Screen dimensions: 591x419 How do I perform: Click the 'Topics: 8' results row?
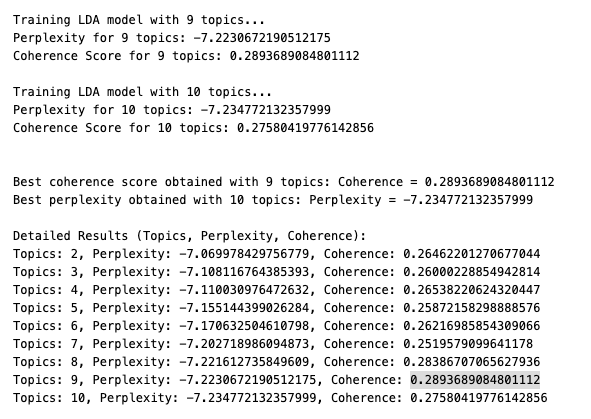277,362
